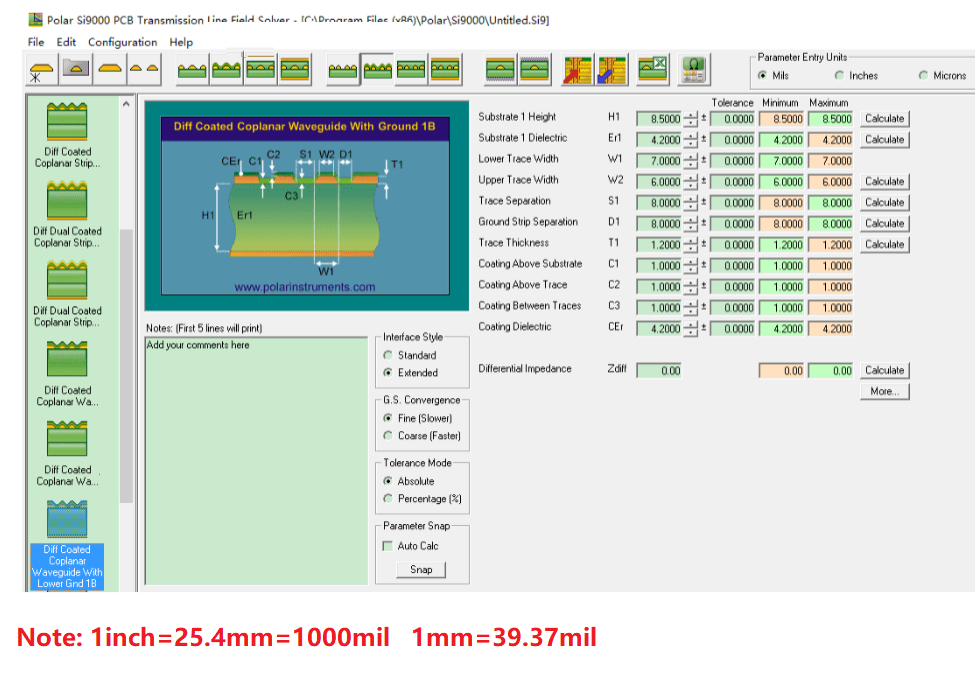Open the Configuration menu
Screen dimensions: 975x675
pyautogui.click(x=122, y=42)
